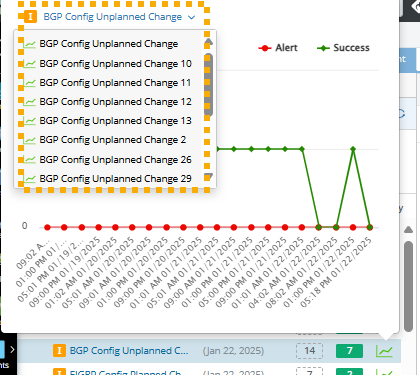Viewport: 420px width, 375px height.
Task: Click chart icon of BGP Config Unplanned Change 29
Action: [30, 179]
